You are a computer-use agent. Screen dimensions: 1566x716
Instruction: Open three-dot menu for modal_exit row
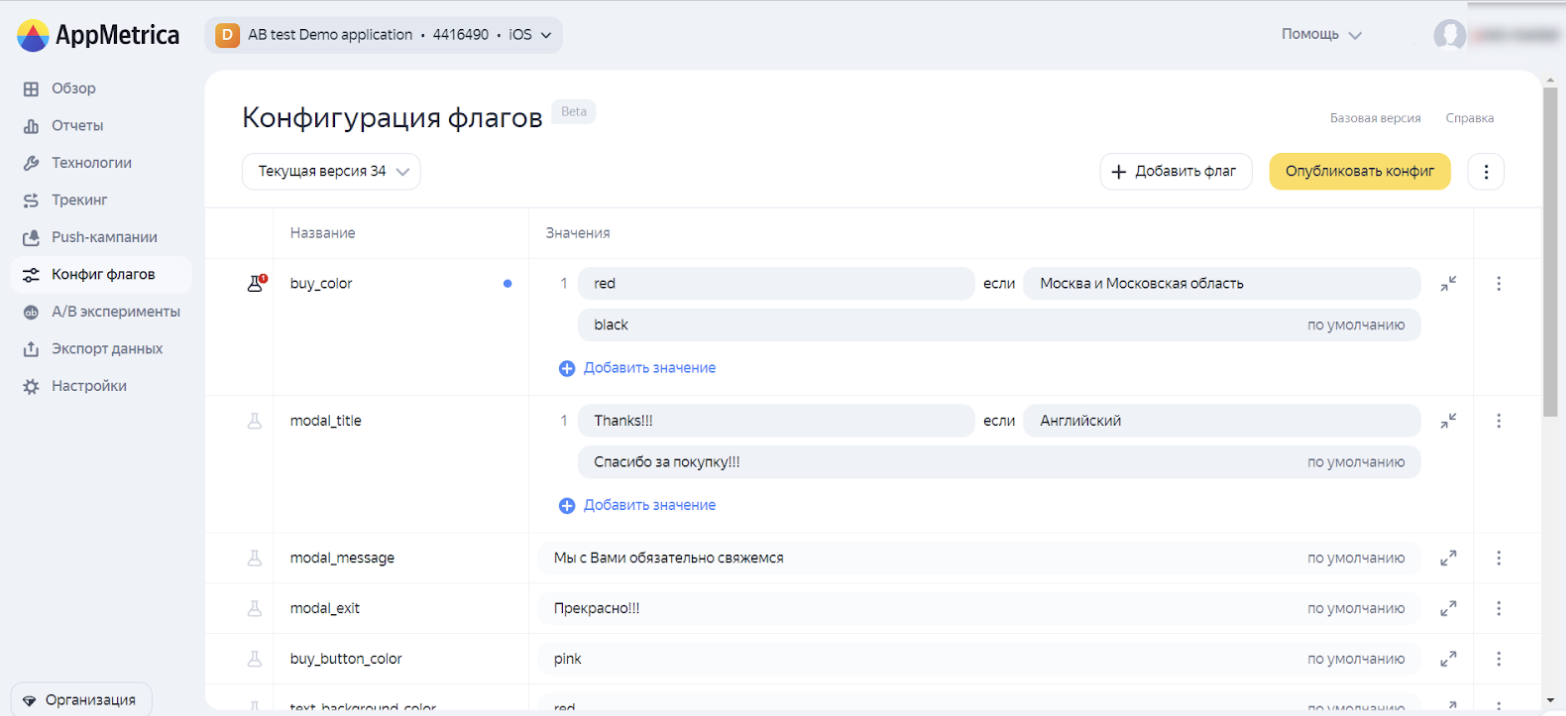click(x=1498, y=608)
